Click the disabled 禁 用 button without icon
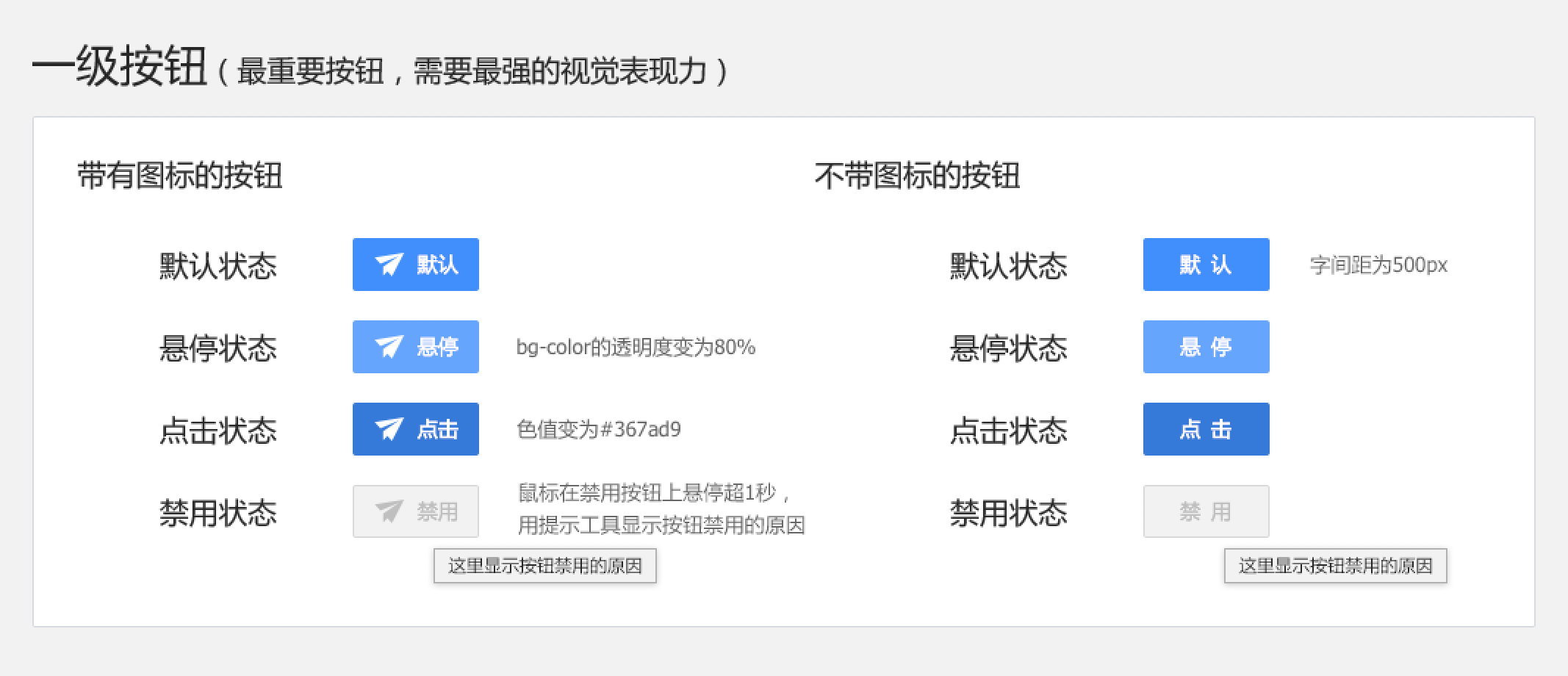The image size is (1568, 676). (x=1206, y=511)
